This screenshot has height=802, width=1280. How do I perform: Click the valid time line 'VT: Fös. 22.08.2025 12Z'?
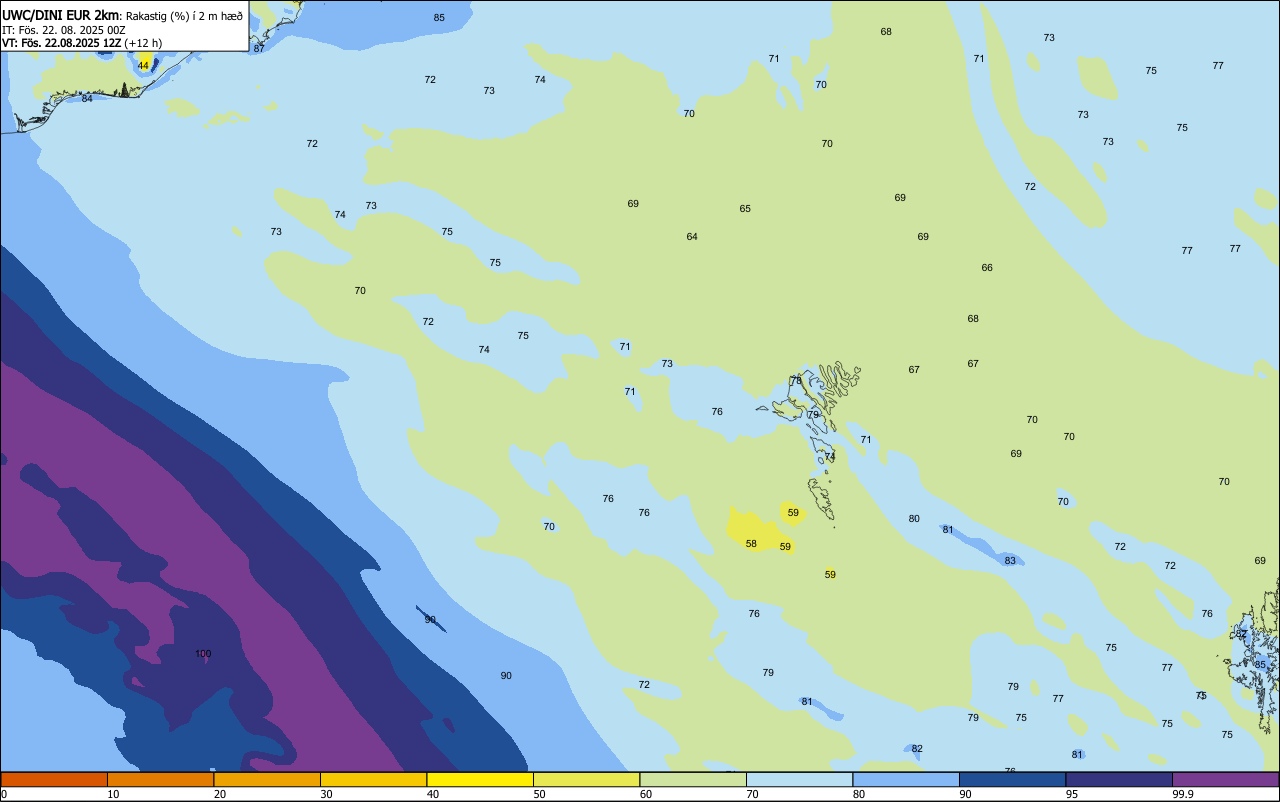coord(62,43)
